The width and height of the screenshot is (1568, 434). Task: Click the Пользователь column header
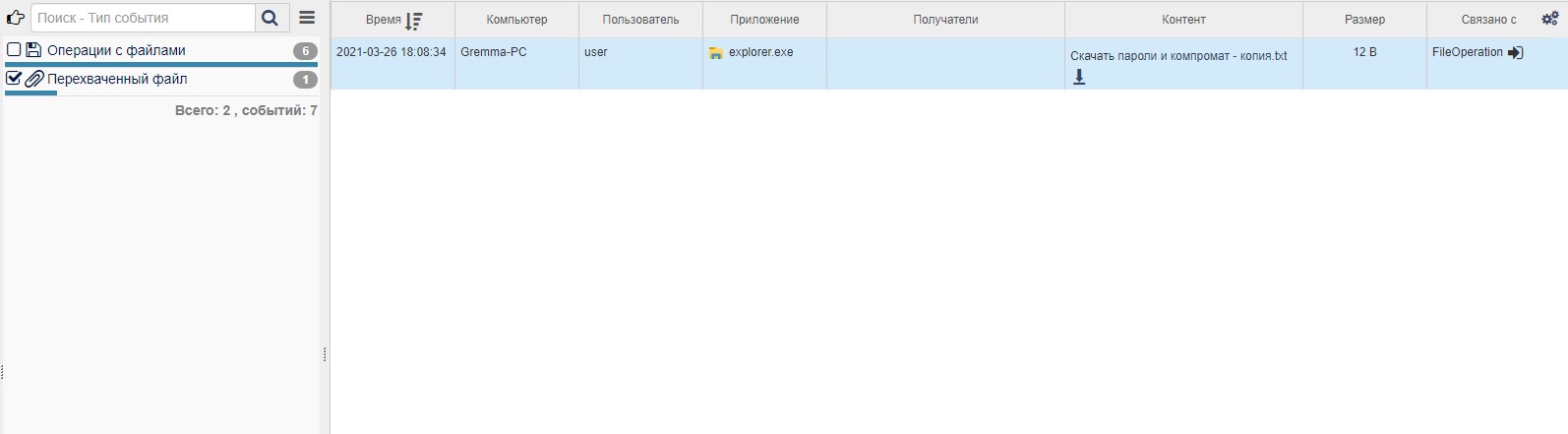click(x=640, y=20)
